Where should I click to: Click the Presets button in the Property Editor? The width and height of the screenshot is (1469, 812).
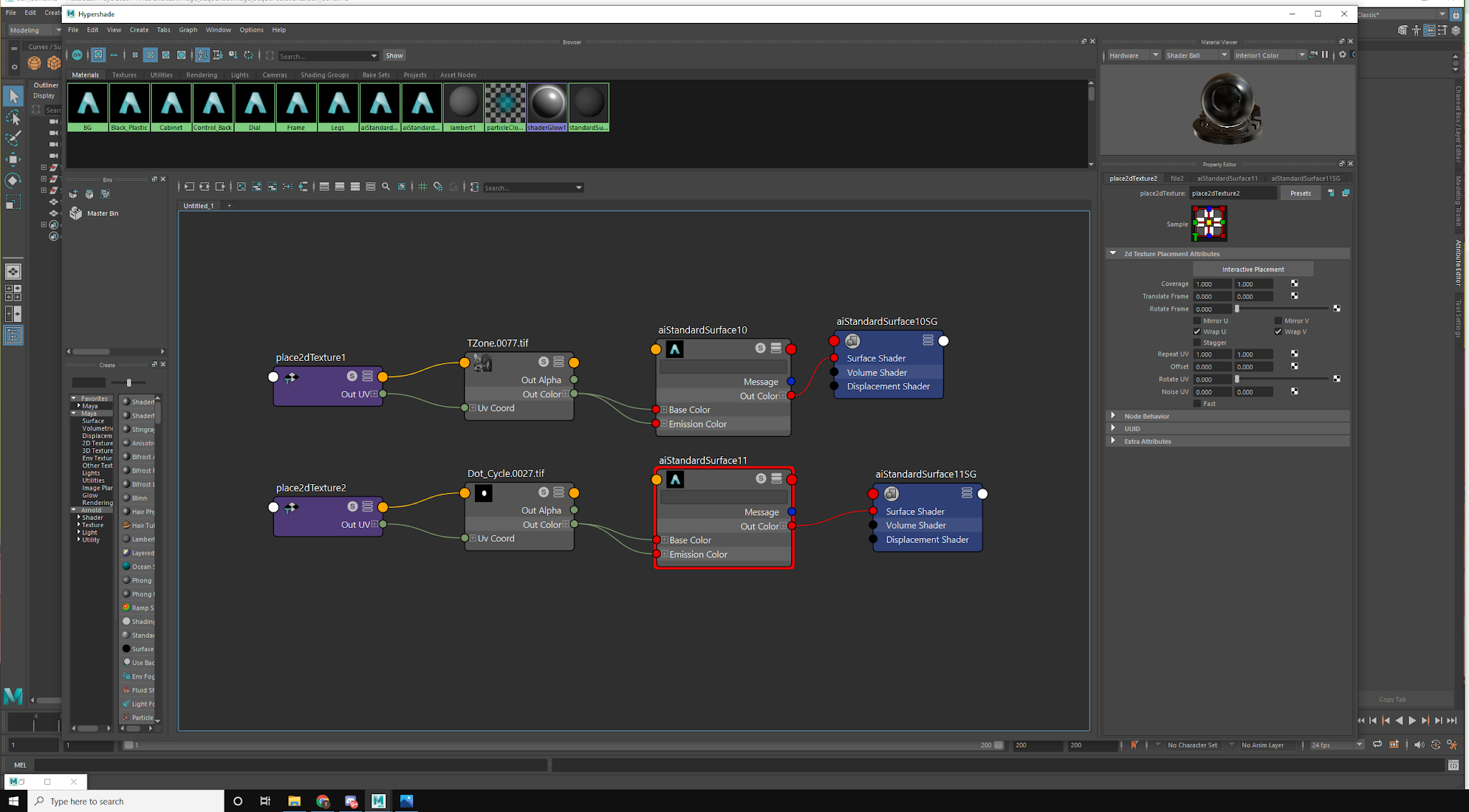click(x=1300, y=193)
